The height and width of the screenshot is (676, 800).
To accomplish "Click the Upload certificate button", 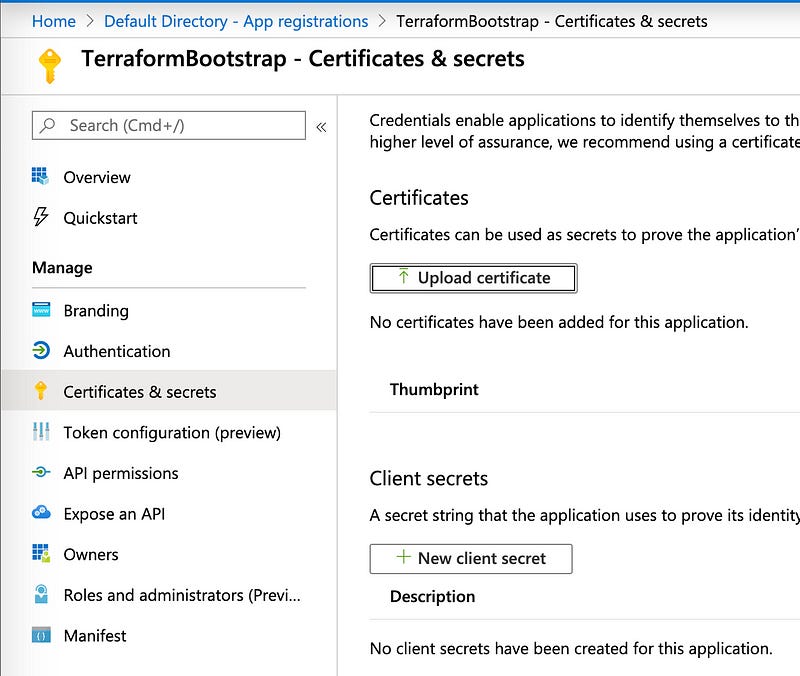I will click(x=473, y=278).
